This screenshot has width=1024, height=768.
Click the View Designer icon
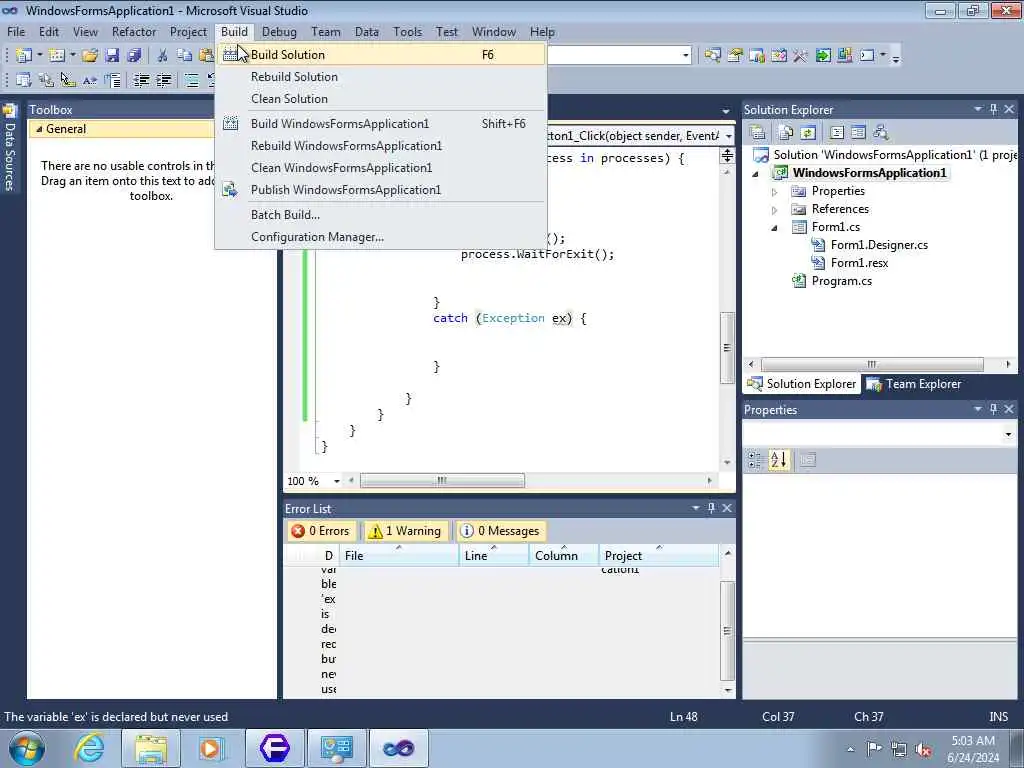(x=859, y=133)
